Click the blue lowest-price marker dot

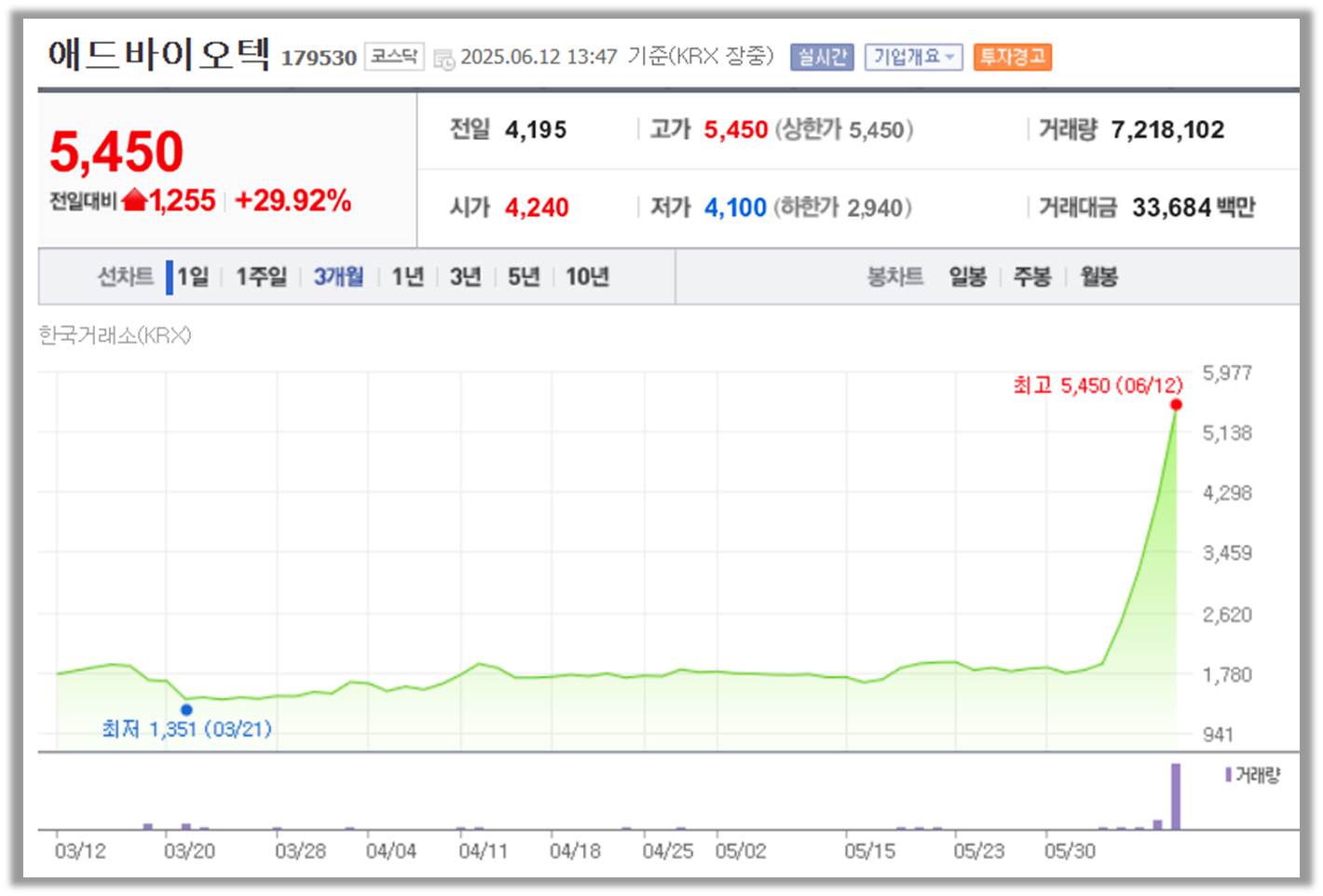coord(186,710)
